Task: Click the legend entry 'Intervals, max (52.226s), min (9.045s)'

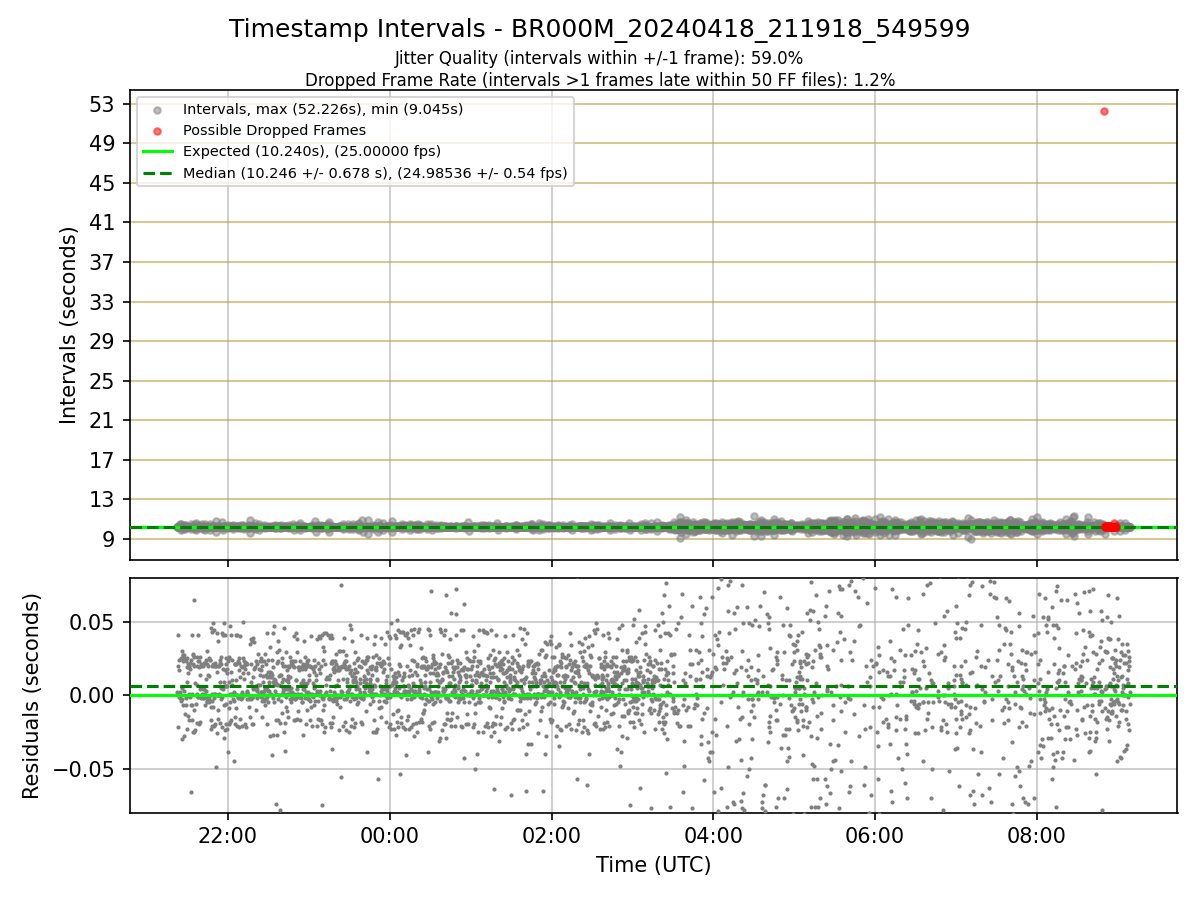Action: (323, 108)
